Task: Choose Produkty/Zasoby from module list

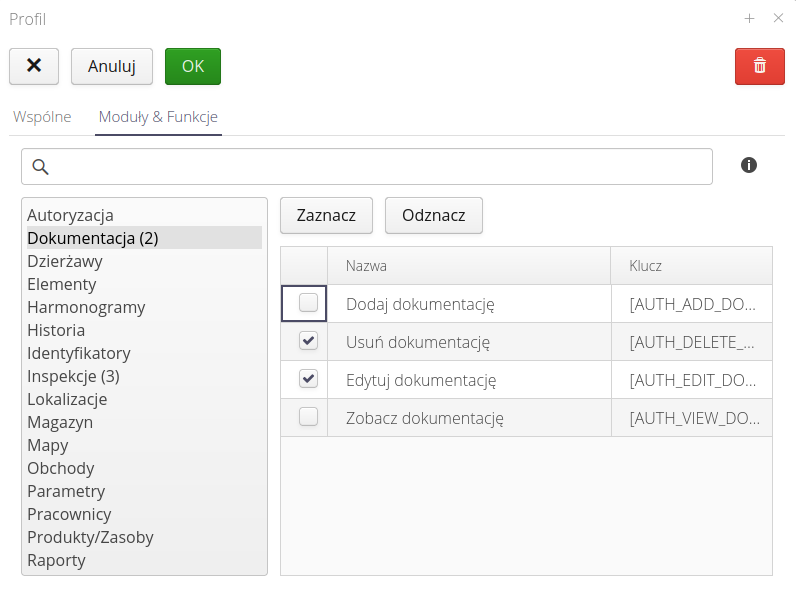Action: tap(90, 537)
